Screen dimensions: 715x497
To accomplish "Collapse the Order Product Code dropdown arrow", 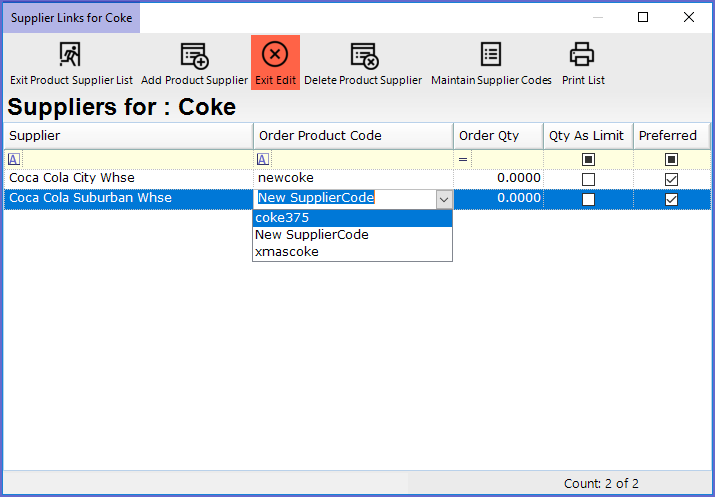I will click(x=443, y=199).
